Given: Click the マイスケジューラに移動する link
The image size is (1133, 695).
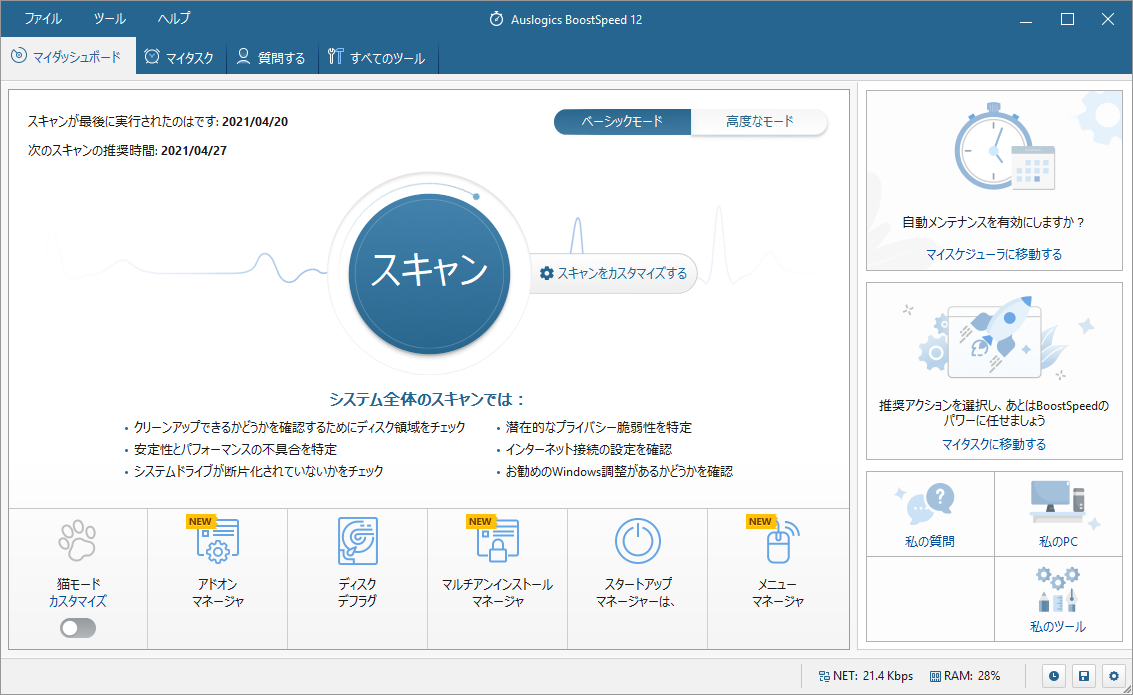Looking at the screenshot, I should coord(993,254).
